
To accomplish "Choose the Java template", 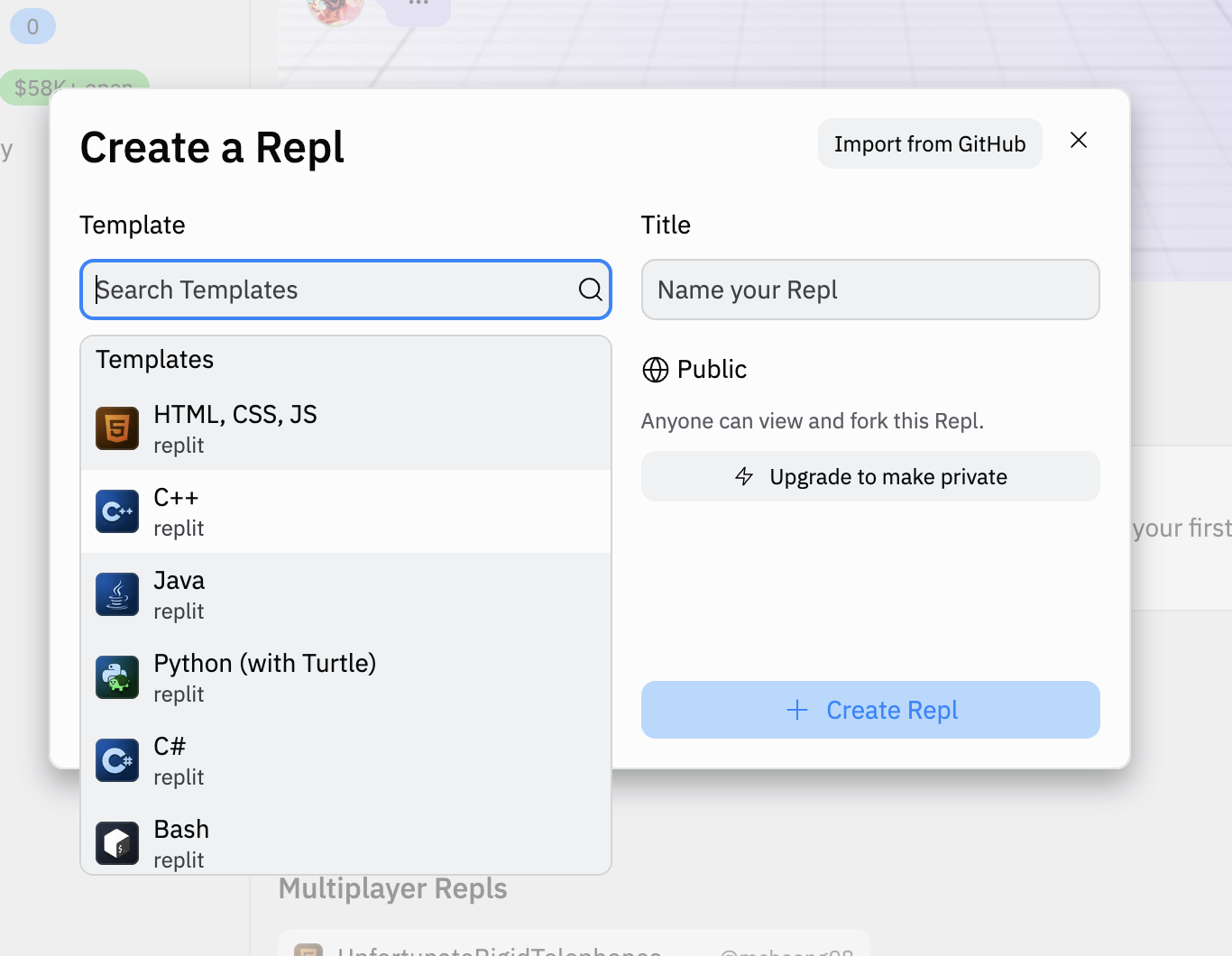I will [x=345, y=594].
